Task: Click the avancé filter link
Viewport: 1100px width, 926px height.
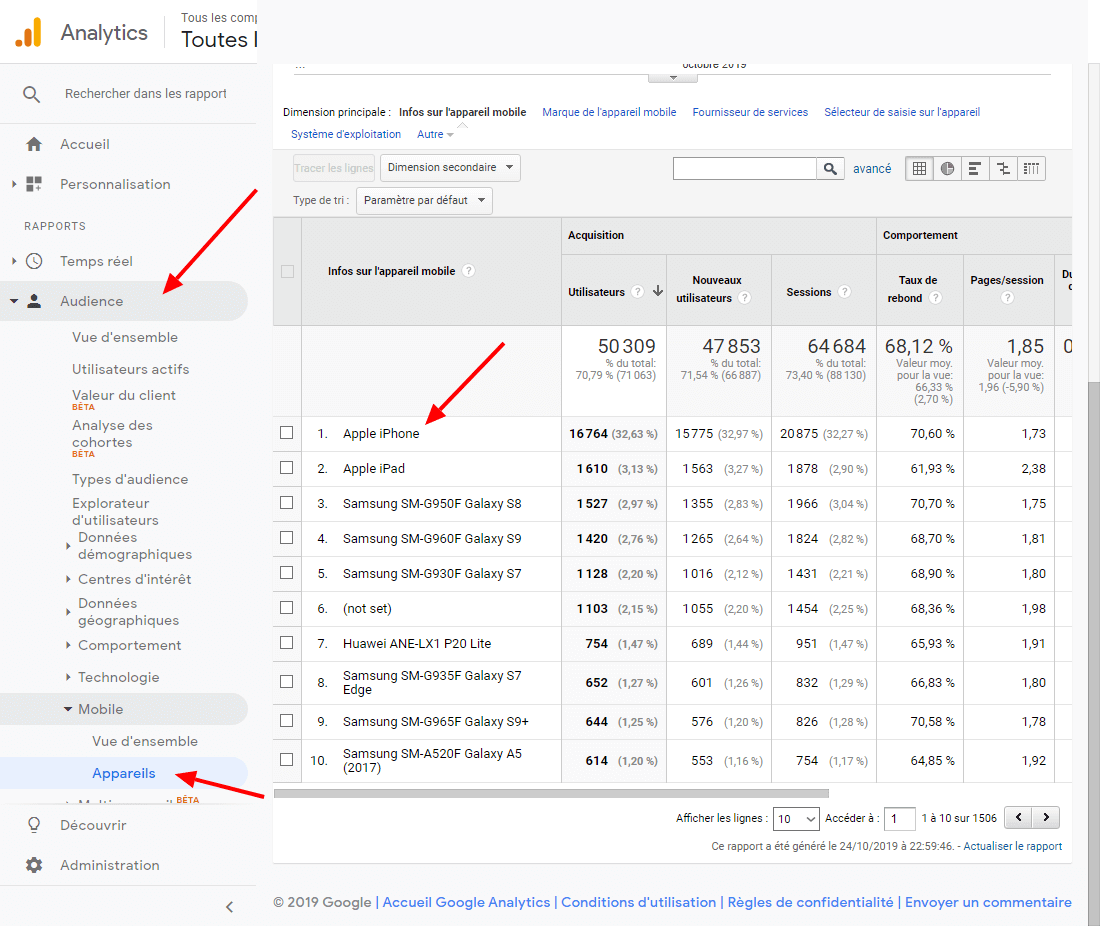Action: (x=872, y=168)
